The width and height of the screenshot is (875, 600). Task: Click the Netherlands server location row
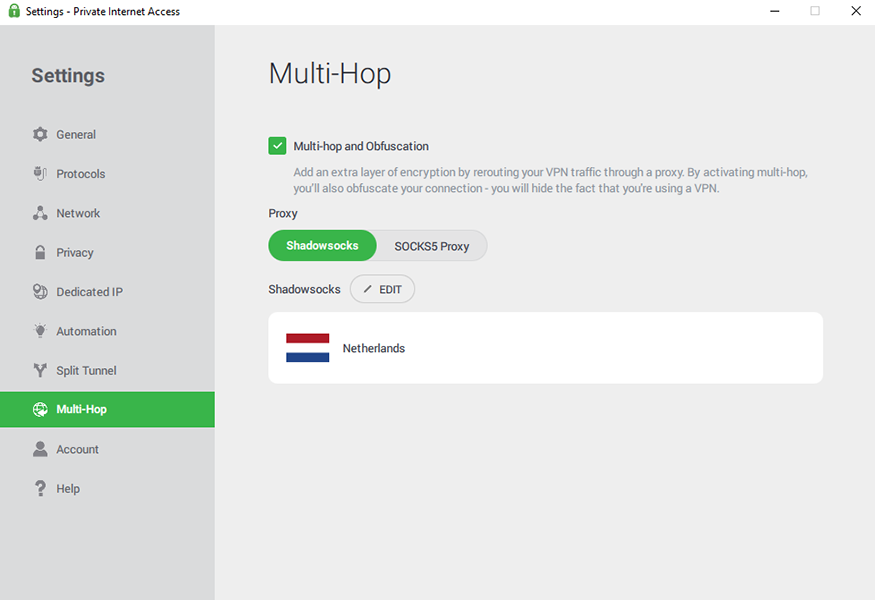coord(545,348)
